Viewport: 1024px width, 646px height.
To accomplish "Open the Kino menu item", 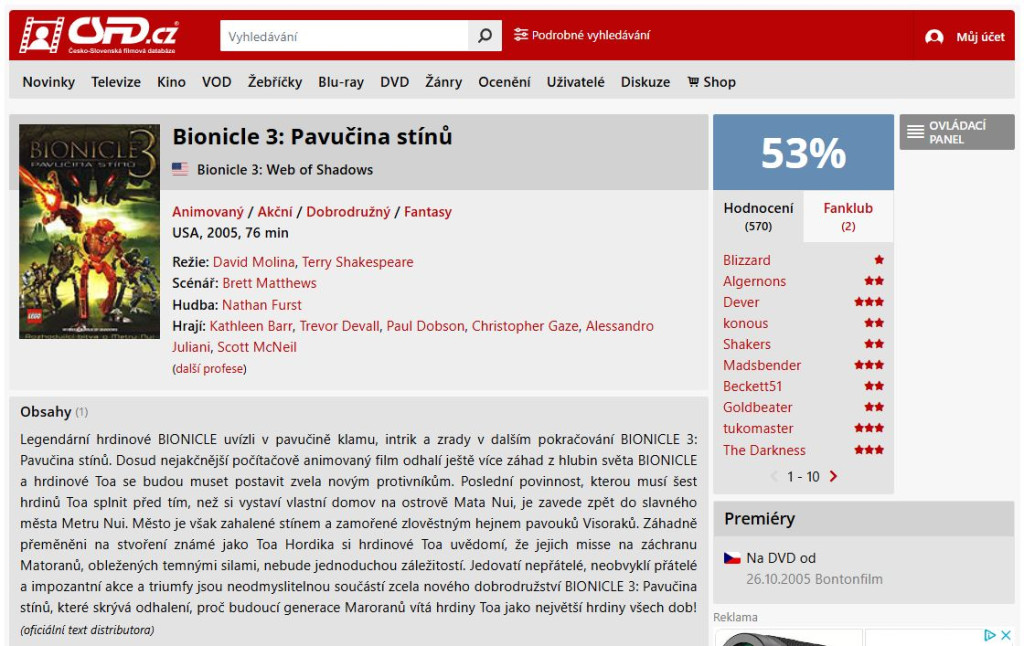I will (x=171, y=82).
